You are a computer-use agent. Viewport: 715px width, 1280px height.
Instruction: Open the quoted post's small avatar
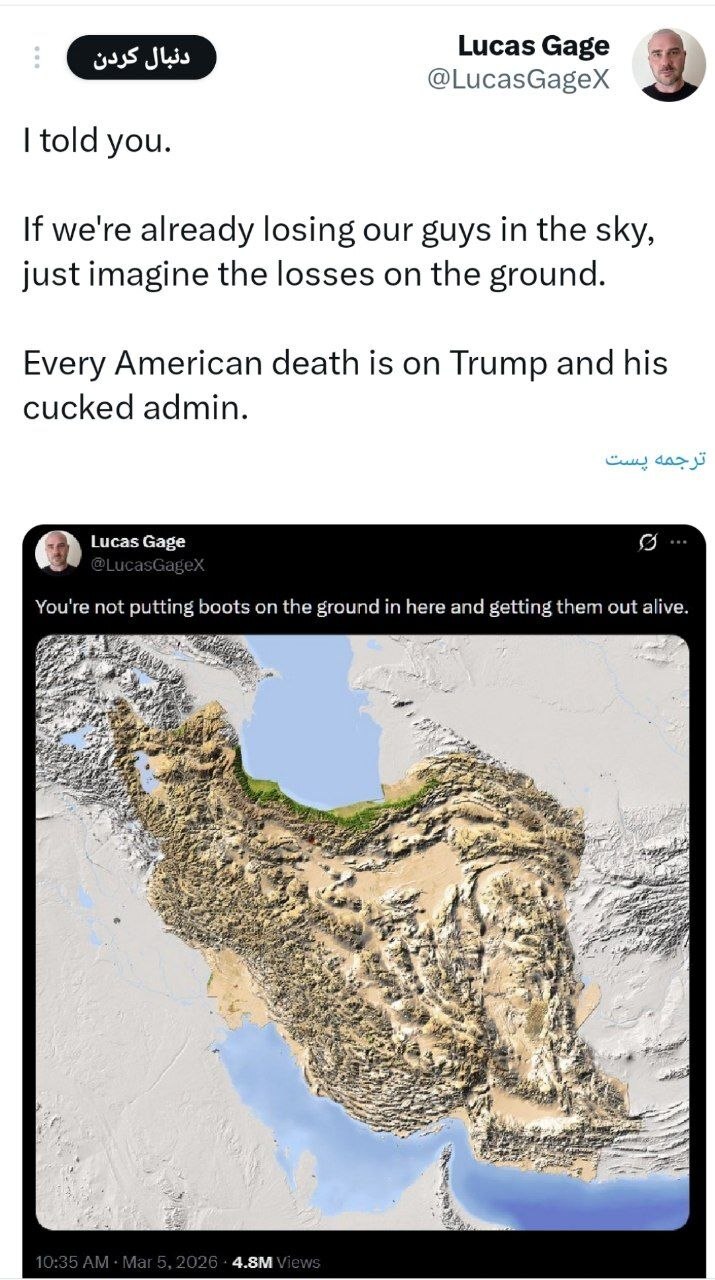coord(59,551)
